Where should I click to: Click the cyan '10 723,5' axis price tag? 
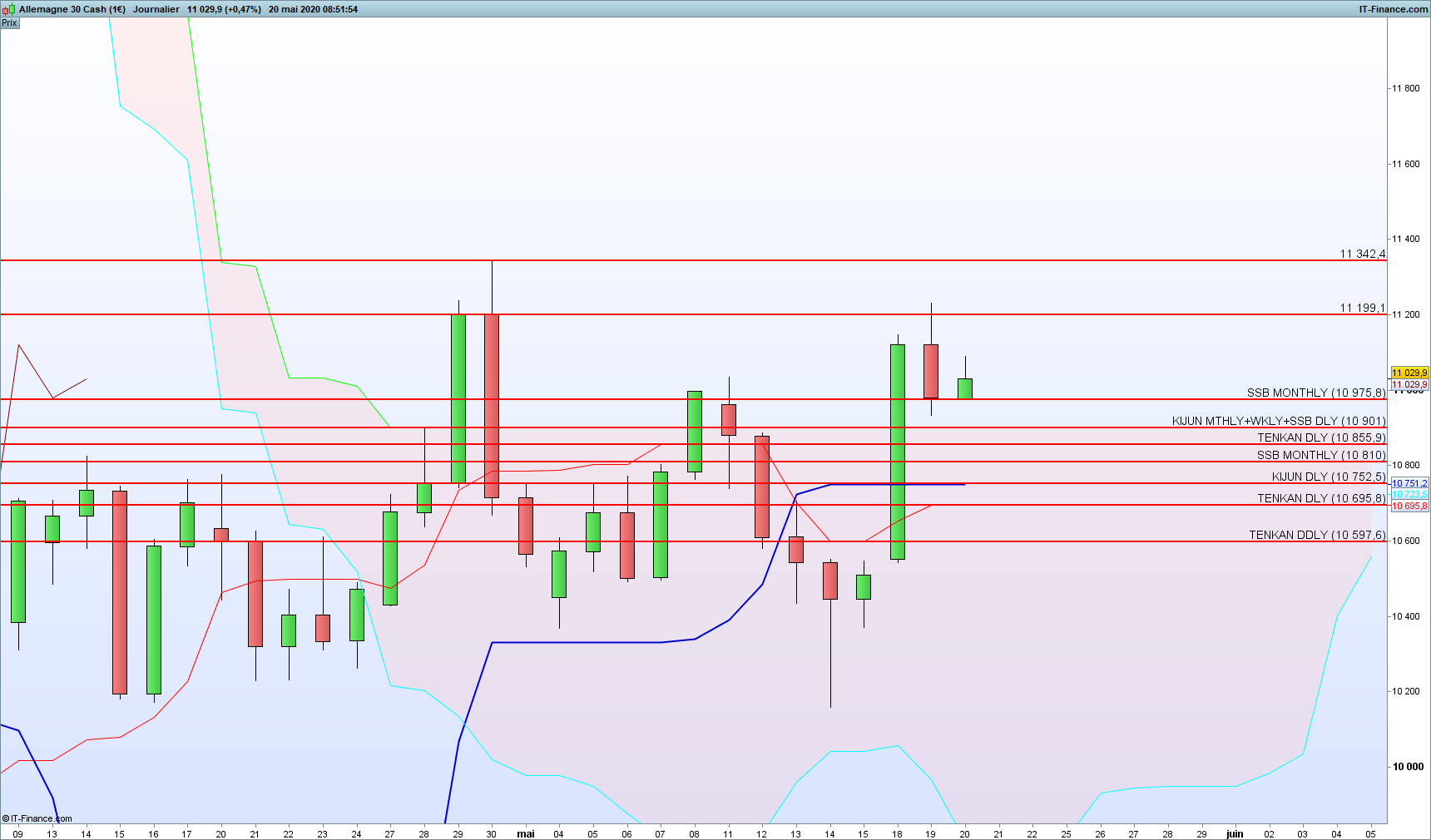click(x=1409, y=494)
